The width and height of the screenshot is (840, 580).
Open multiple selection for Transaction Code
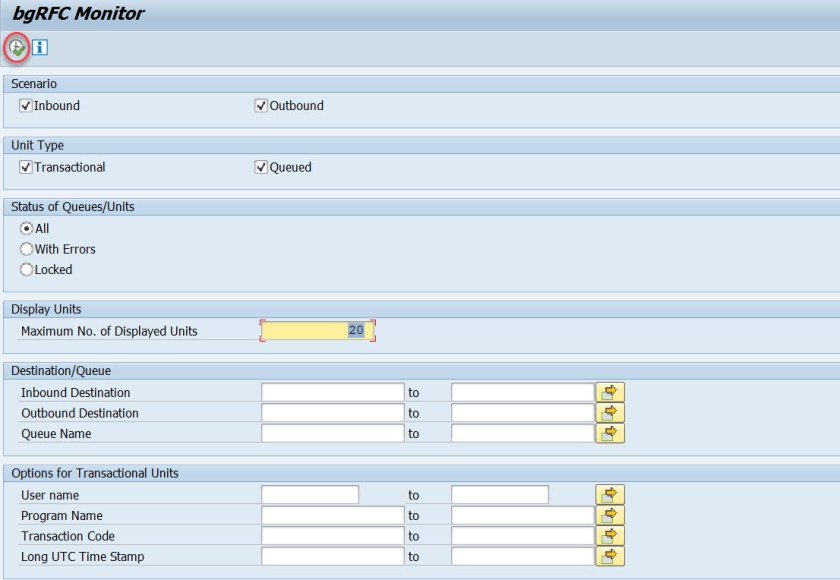pos(610,536)
